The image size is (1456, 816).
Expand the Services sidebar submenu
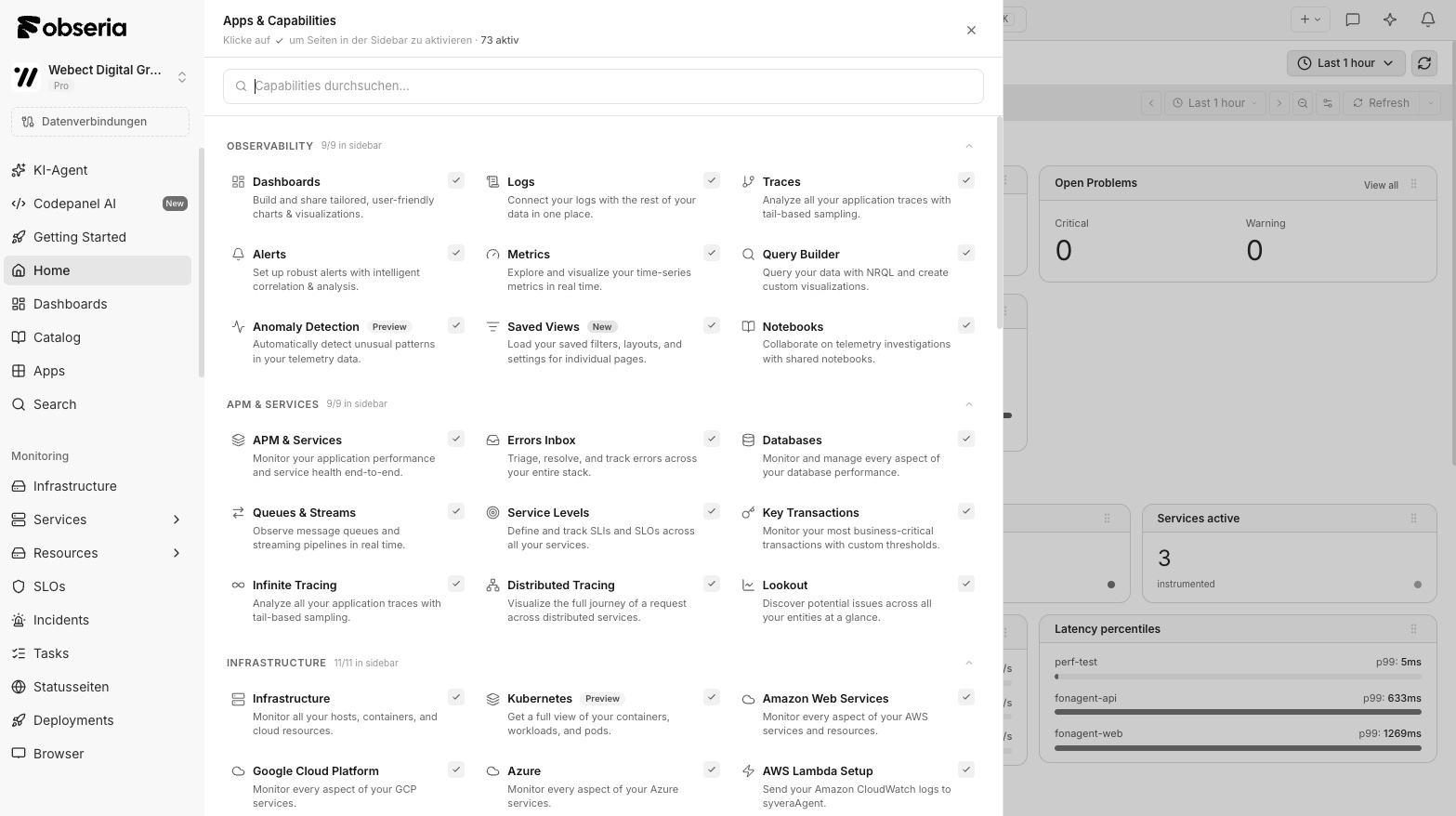coord(177,520)
